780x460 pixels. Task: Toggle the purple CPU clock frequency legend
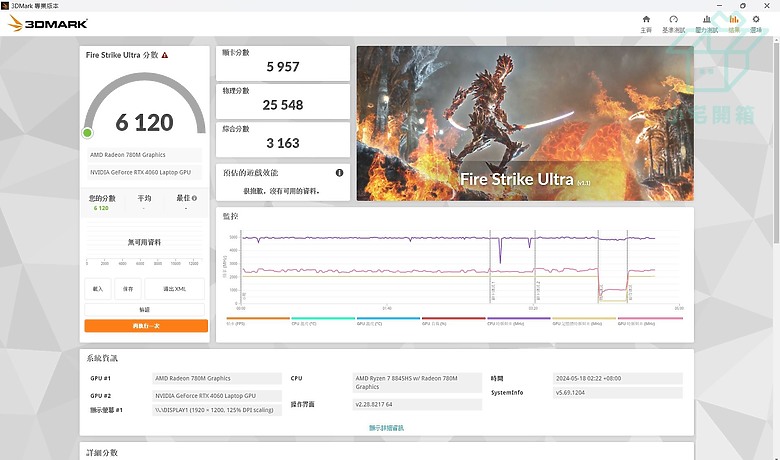518,321
